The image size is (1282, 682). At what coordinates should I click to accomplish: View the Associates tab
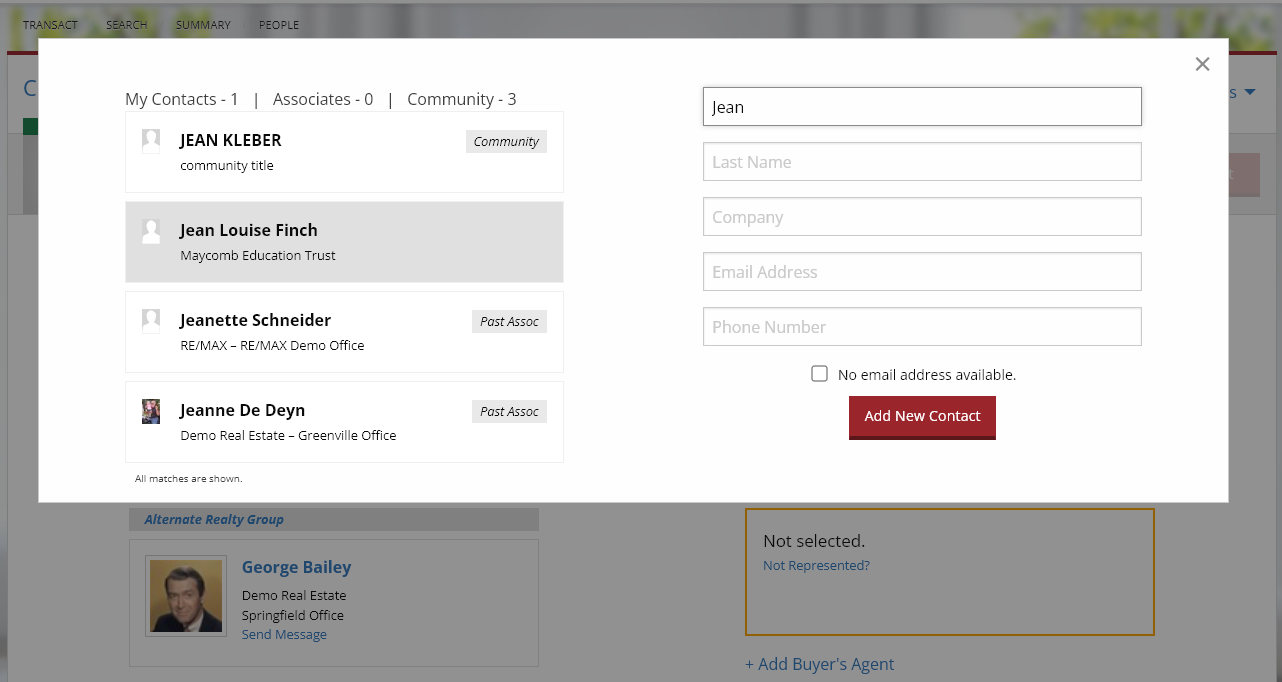[322, 99]
